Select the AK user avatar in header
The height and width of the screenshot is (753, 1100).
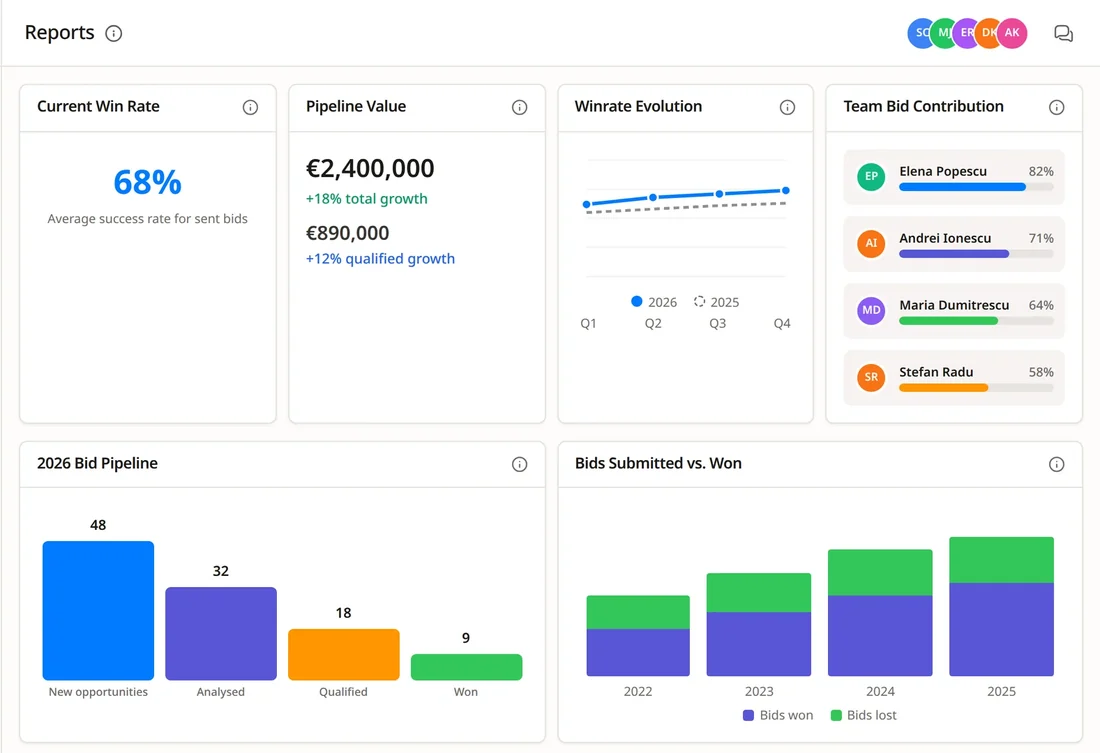point(1012,33)
